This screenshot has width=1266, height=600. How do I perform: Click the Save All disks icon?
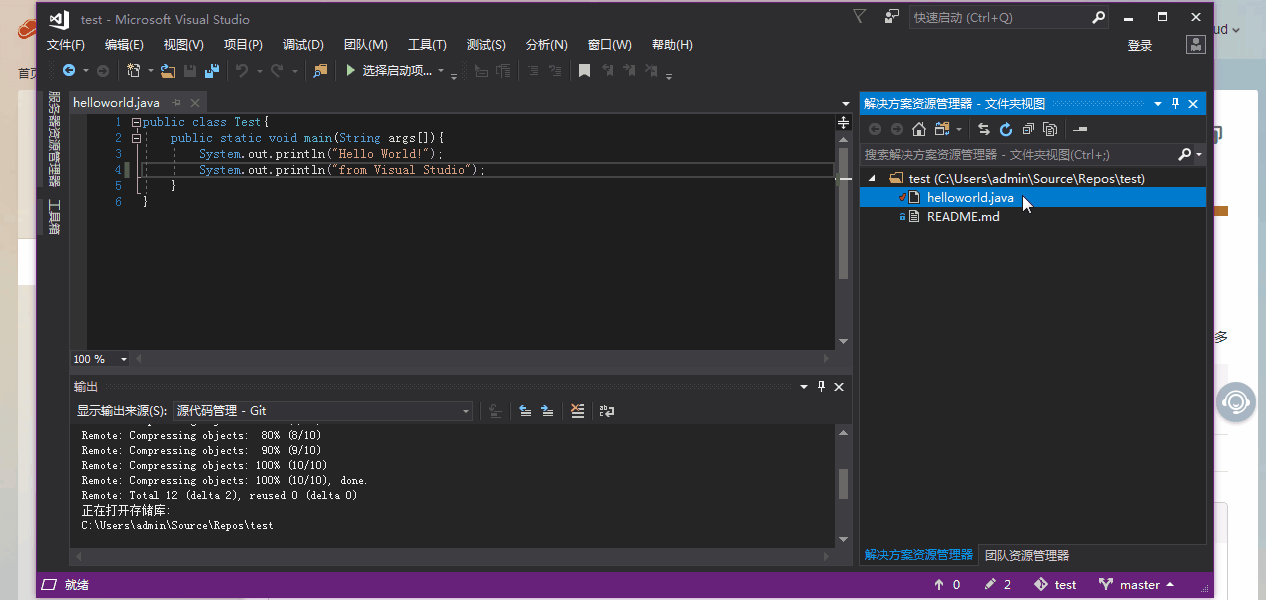211,71
